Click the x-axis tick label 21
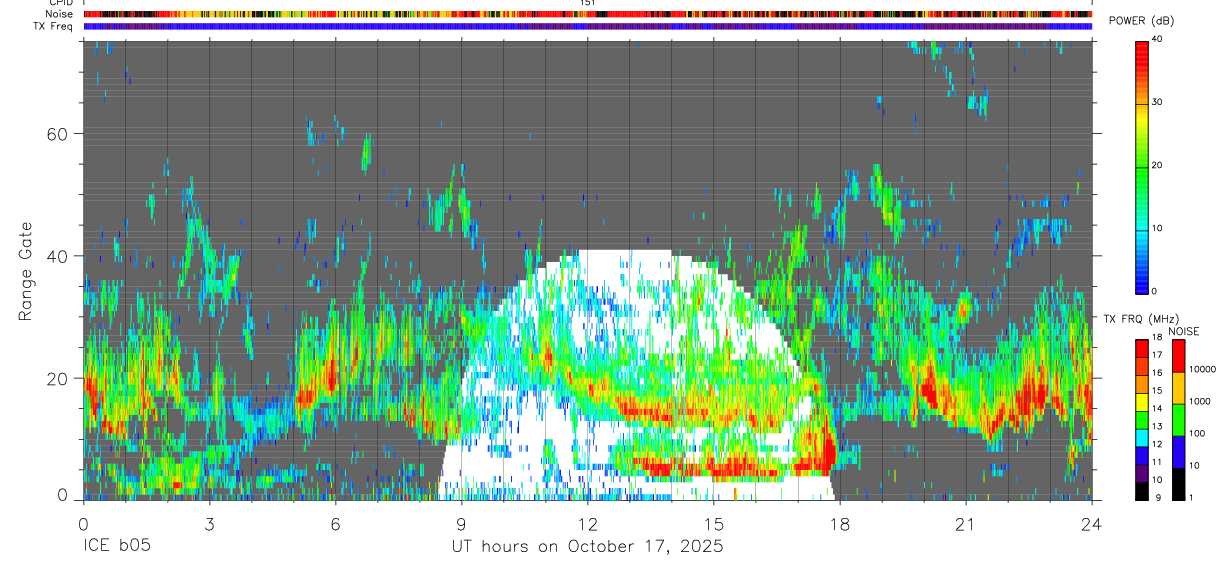The image size is (1228, 567). click(x=965, y=524)
